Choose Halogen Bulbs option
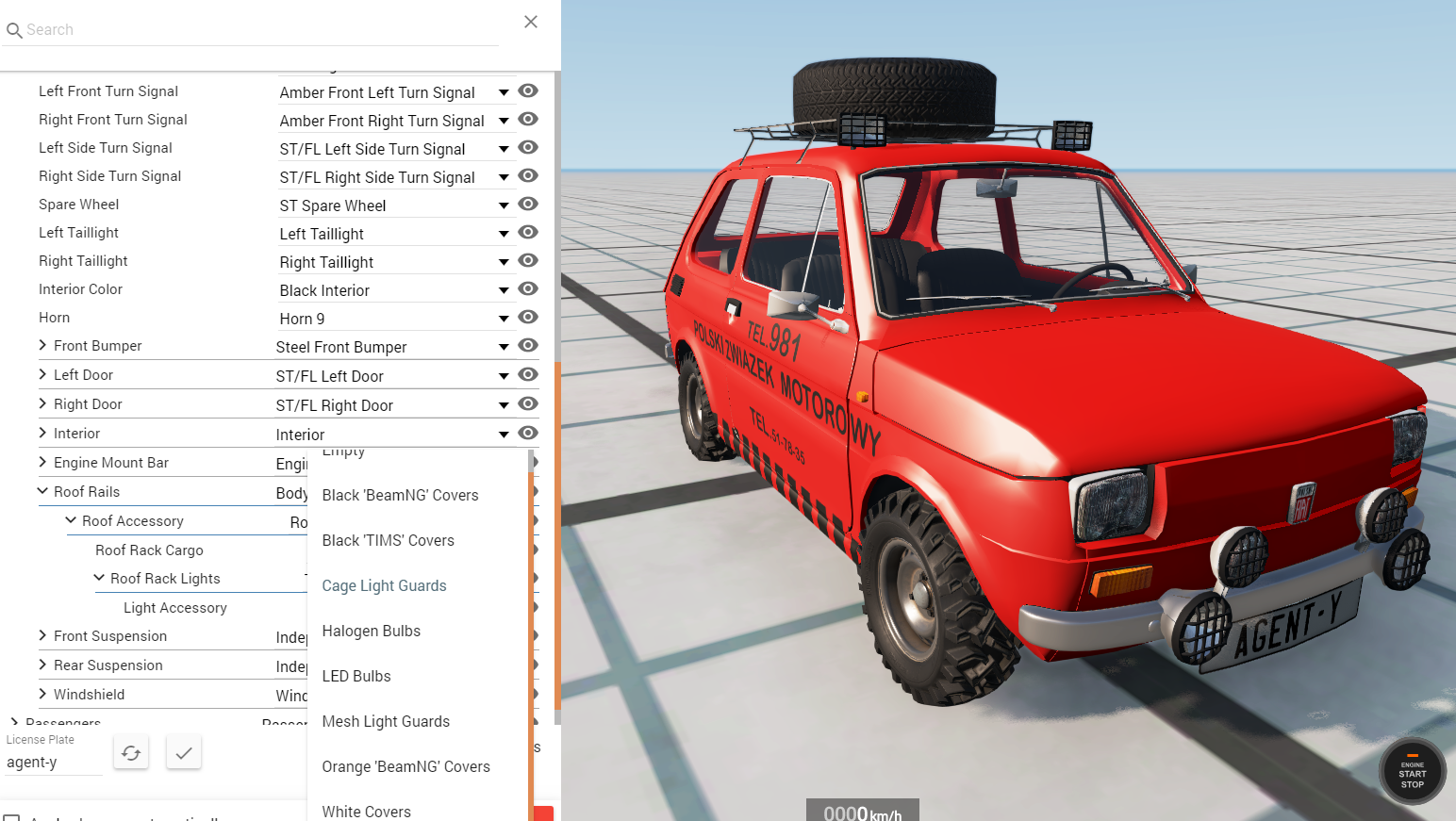This screenshot has width=1456, height=821. tap(418, 631)
